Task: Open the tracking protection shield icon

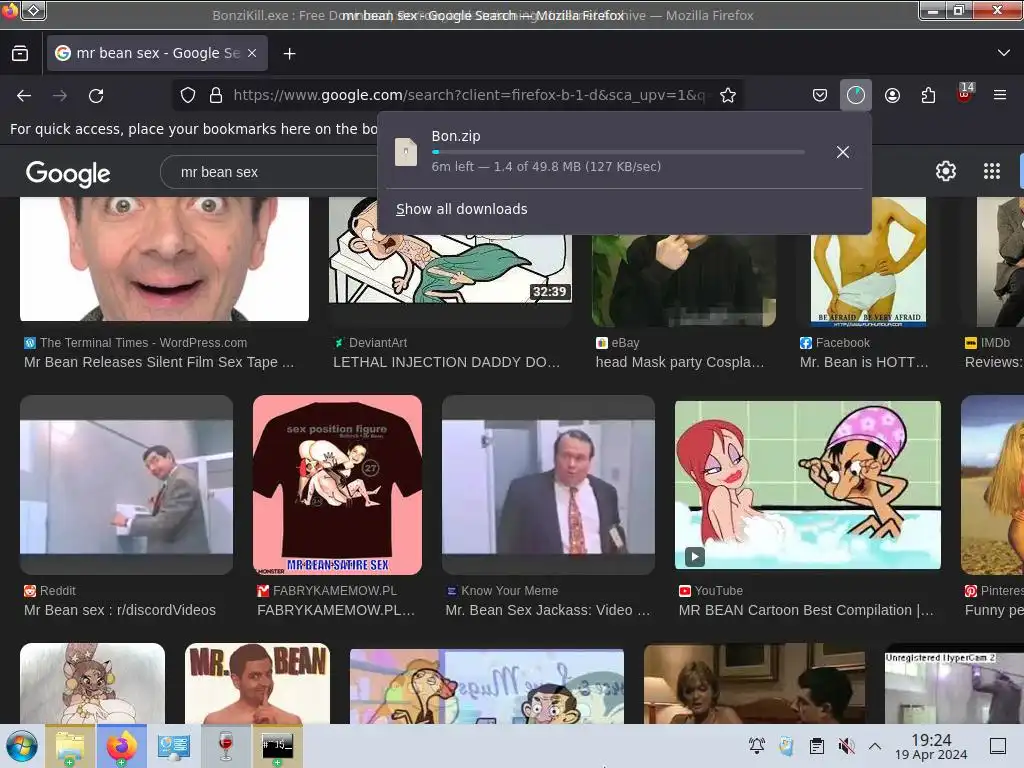Action: tap(188, 95)
